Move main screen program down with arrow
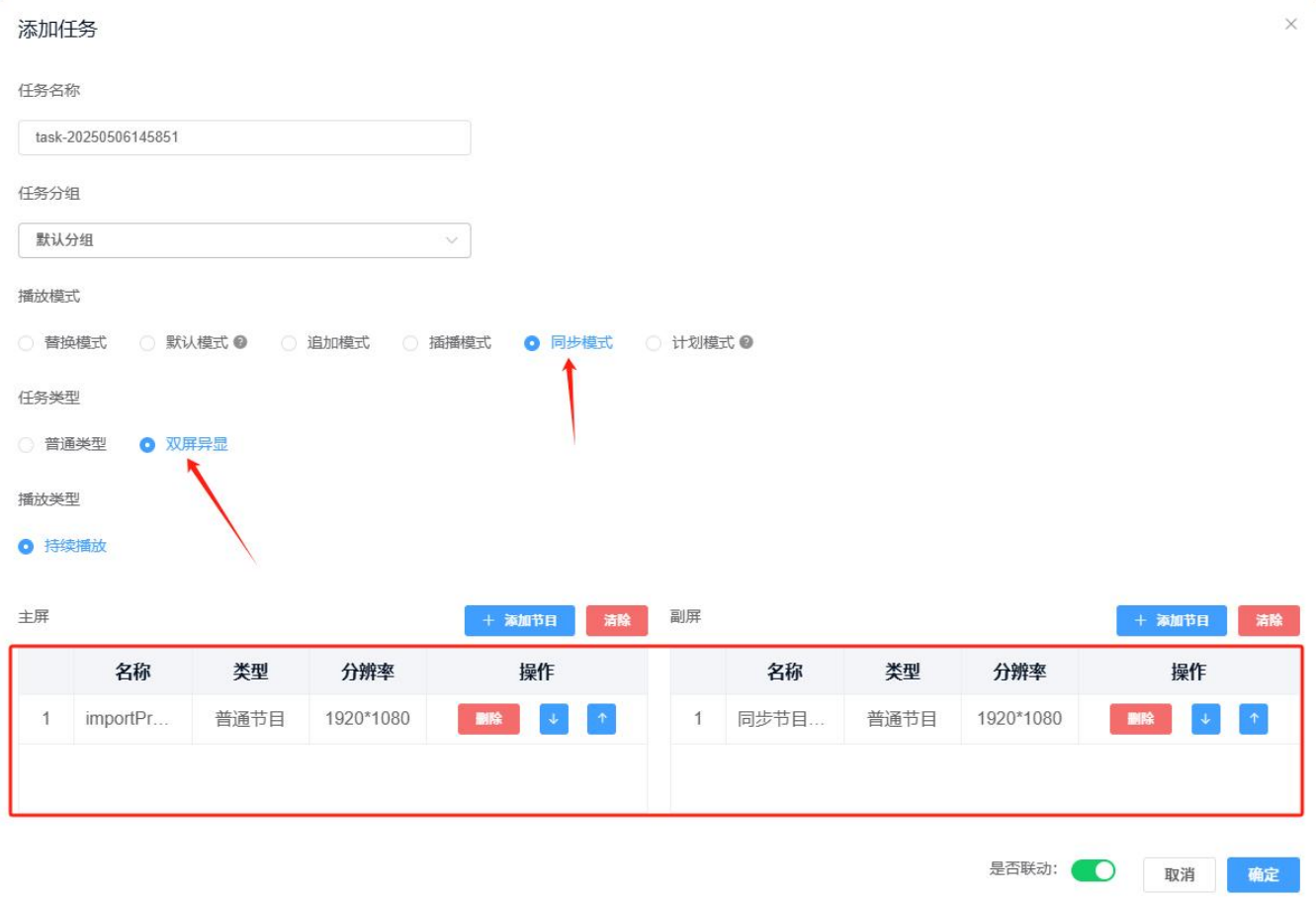The image size is (1316, 900). [x=554, y=719]
